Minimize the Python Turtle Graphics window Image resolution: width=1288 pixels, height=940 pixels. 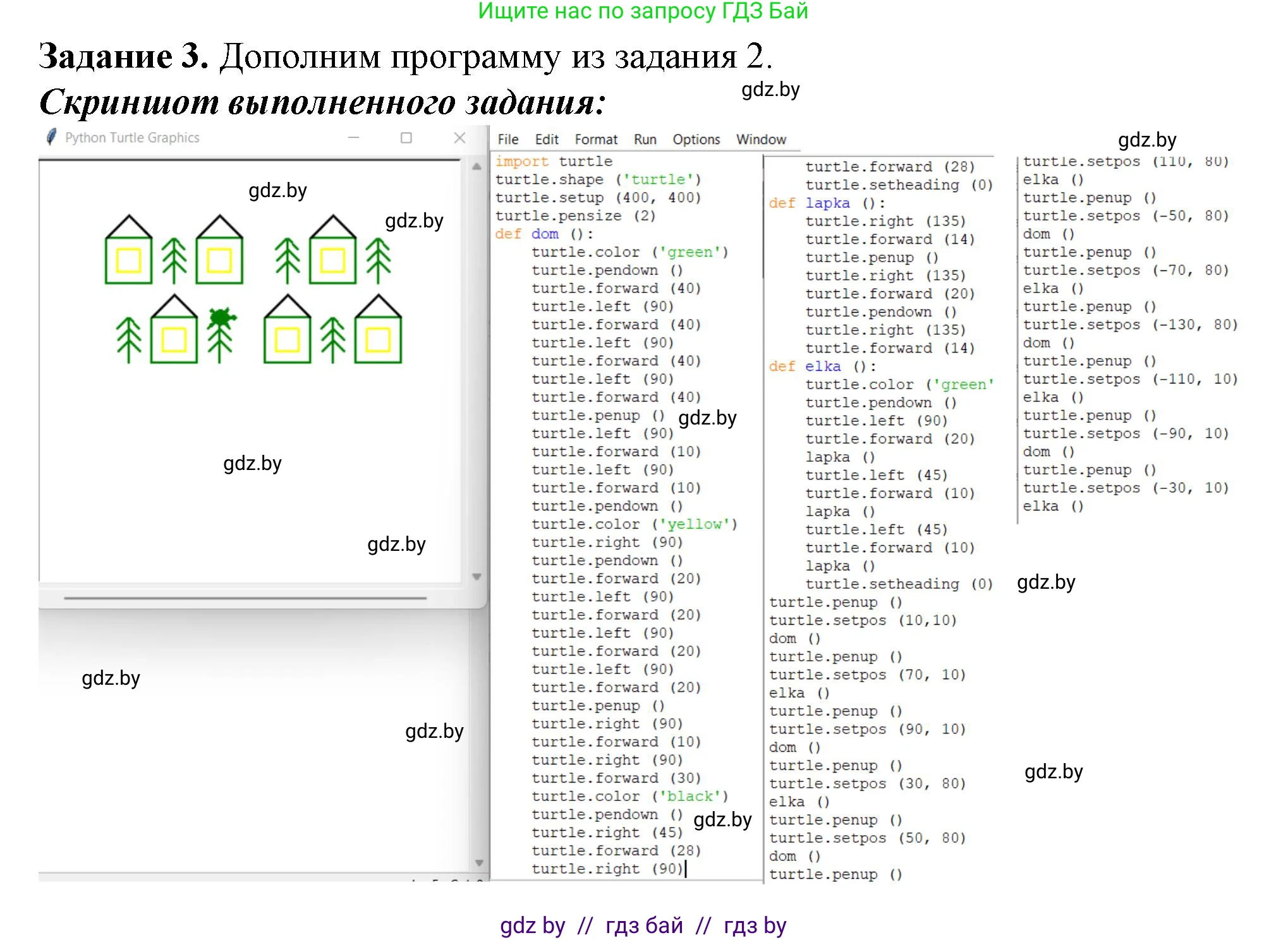coord(355,138)
